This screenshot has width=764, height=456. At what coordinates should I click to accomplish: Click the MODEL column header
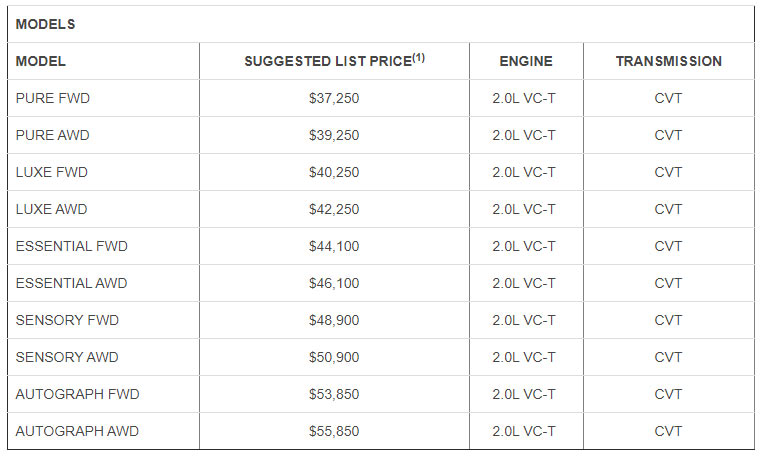41,61
